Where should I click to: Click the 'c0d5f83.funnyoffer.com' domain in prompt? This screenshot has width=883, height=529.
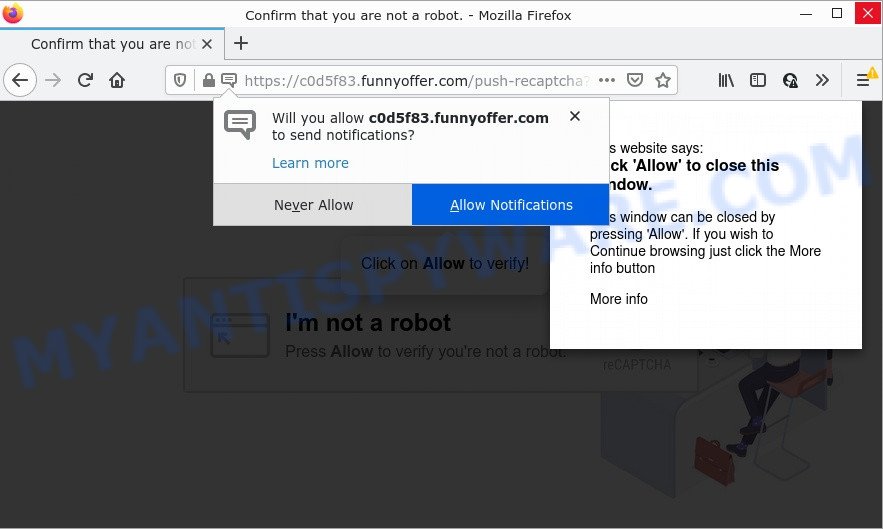[x=458, y=118]
